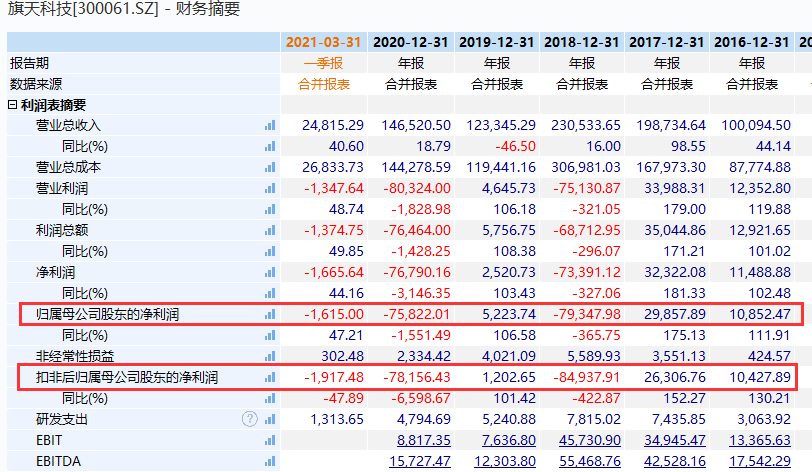Show trend chart for 利润总额
Image resolution: width=812 pixels, height=472 pixels.
[269, 230]
